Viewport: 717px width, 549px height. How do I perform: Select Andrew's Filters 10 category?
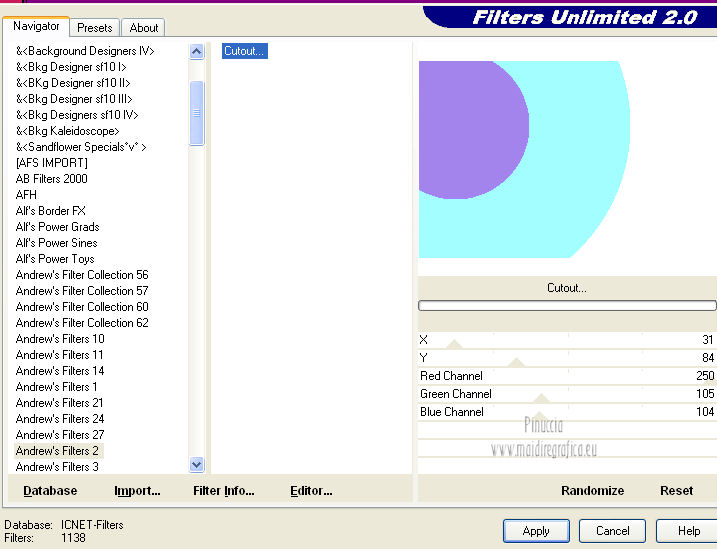60,339
